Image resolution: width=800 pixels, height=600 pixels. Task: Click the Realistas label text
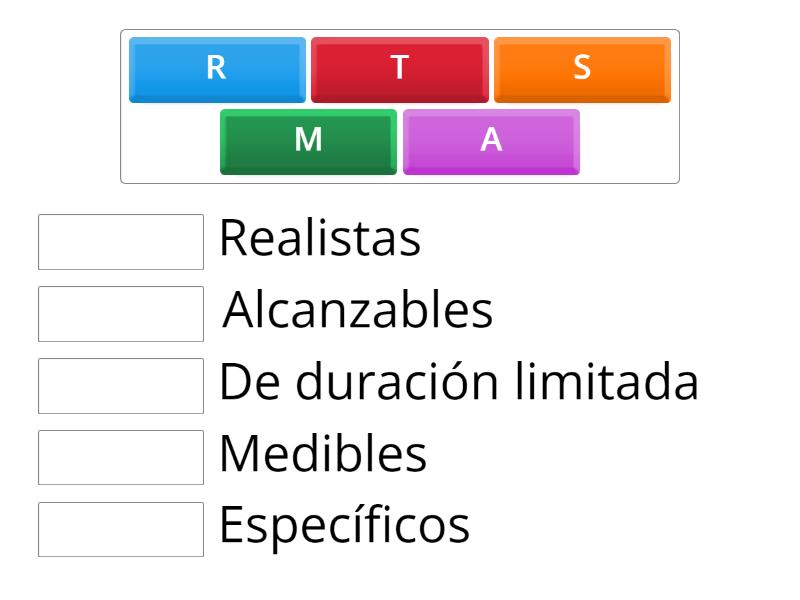[x=320, y=239]
